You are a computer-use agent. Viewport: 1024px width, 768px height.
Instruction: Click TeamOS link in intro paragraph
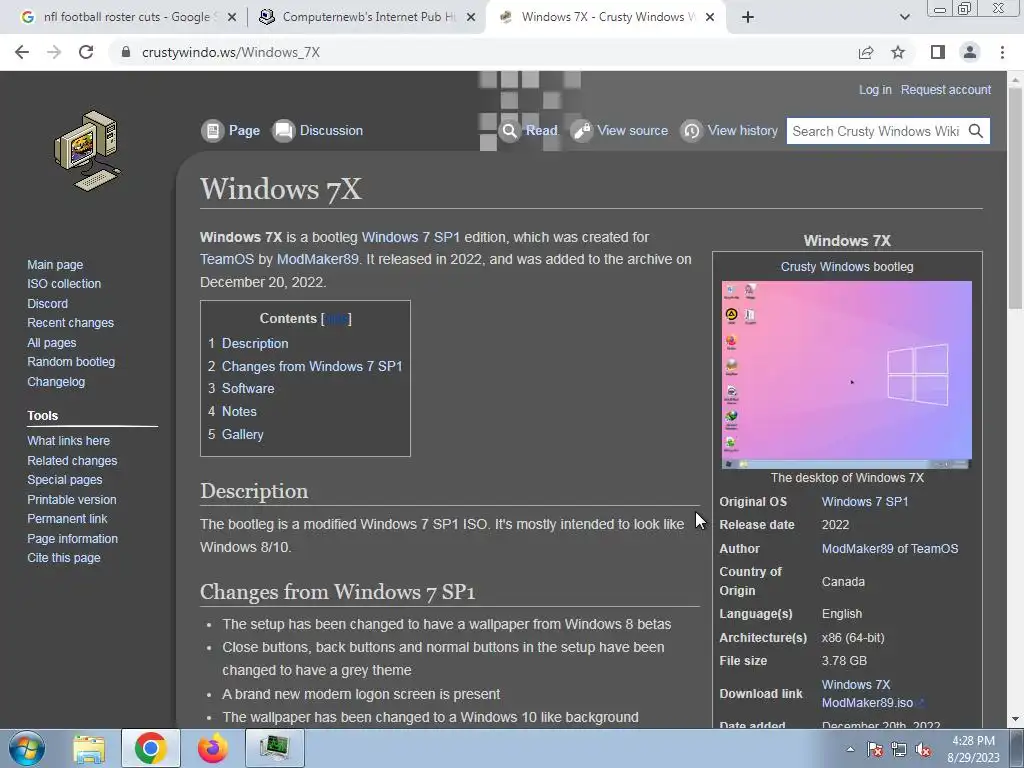click(x=227, y=259)
